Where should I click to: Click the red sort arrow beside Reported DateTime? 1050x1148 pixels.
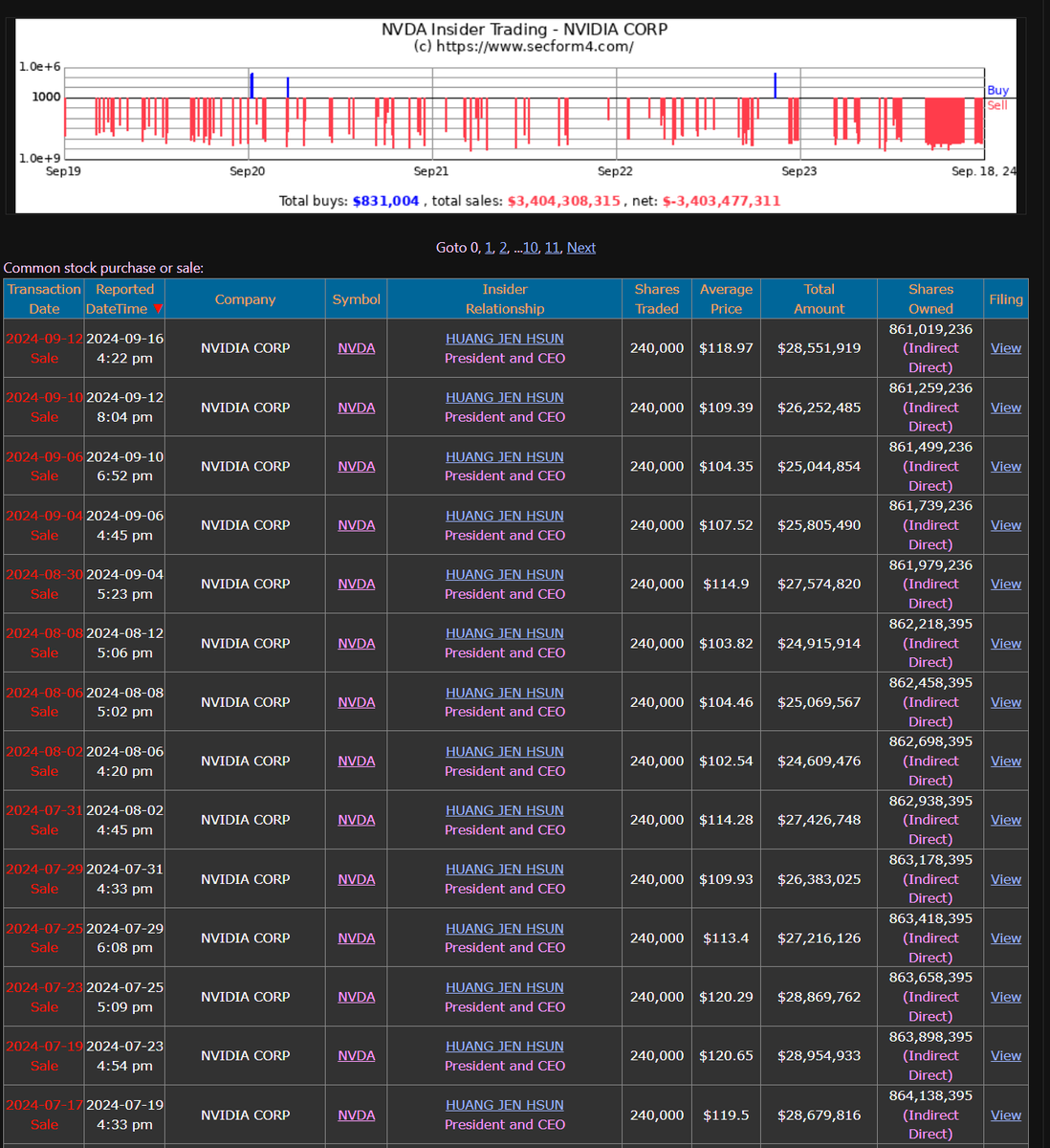[158, 309]
